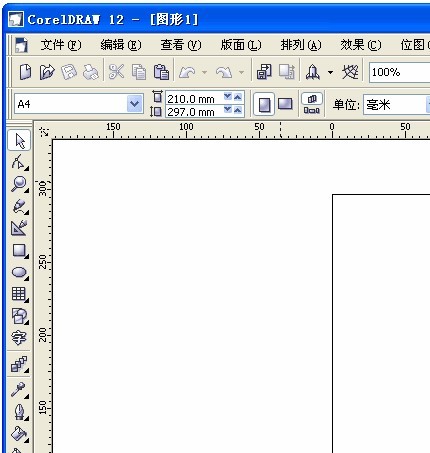Select the Freehand drawing tool

(x=19, y=206)
